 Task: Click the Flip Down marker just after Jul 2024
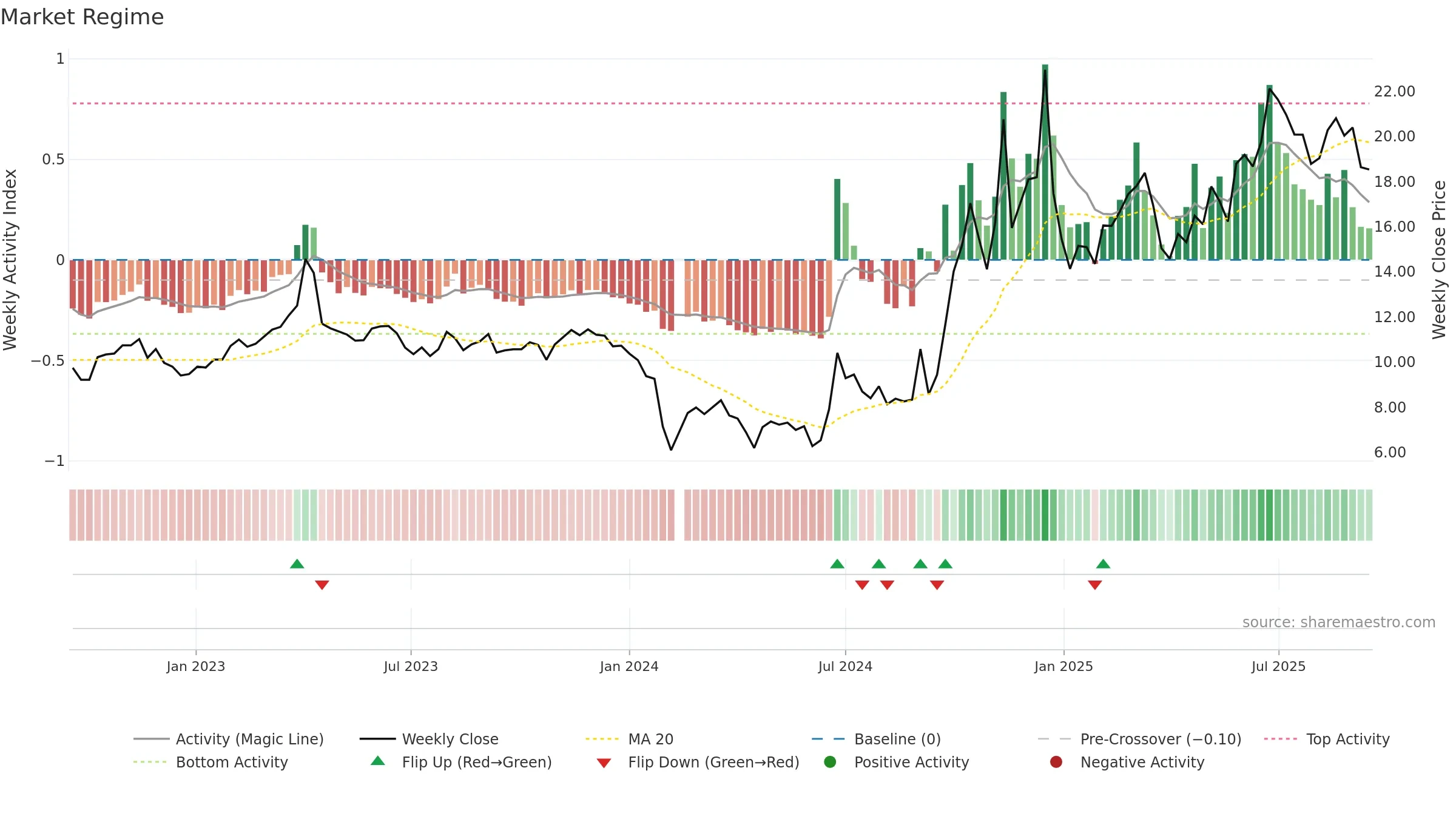click(862, 585)
